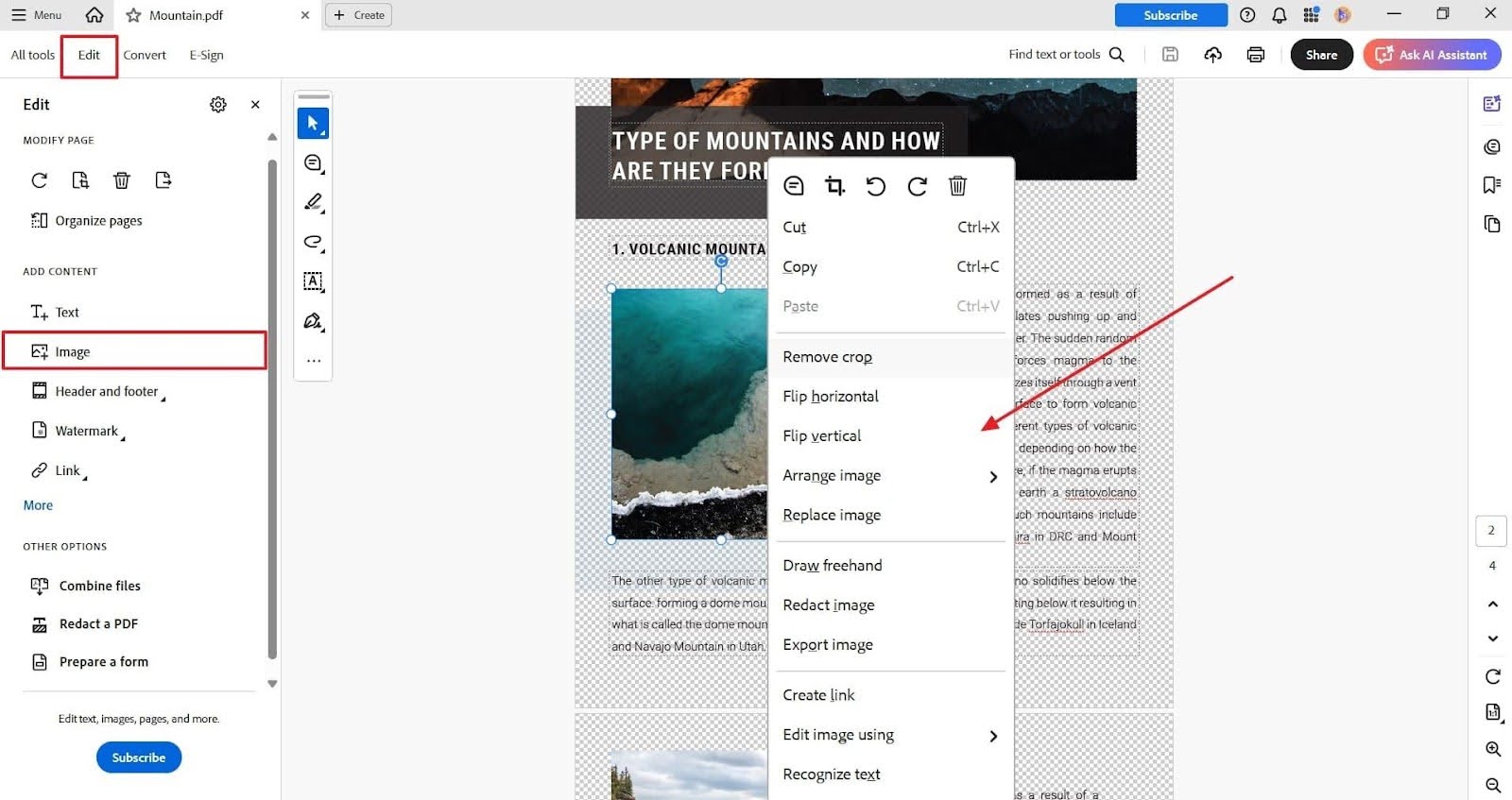1512x800 pixels.
Task: Save the file with floppy disk icon
Action: point(1170,55)
